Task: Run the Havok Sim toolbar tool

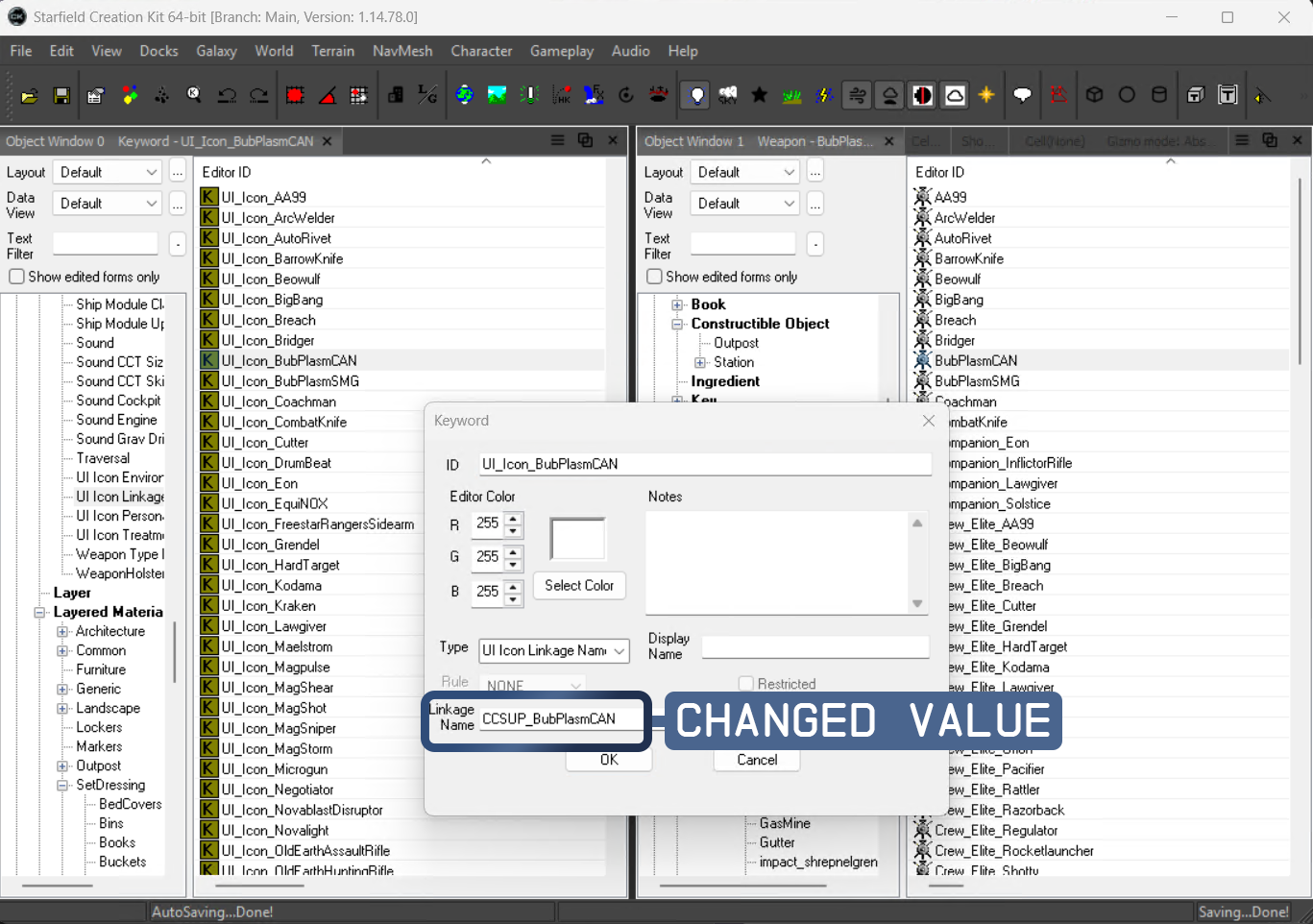Action: click(x=562, y=95)
